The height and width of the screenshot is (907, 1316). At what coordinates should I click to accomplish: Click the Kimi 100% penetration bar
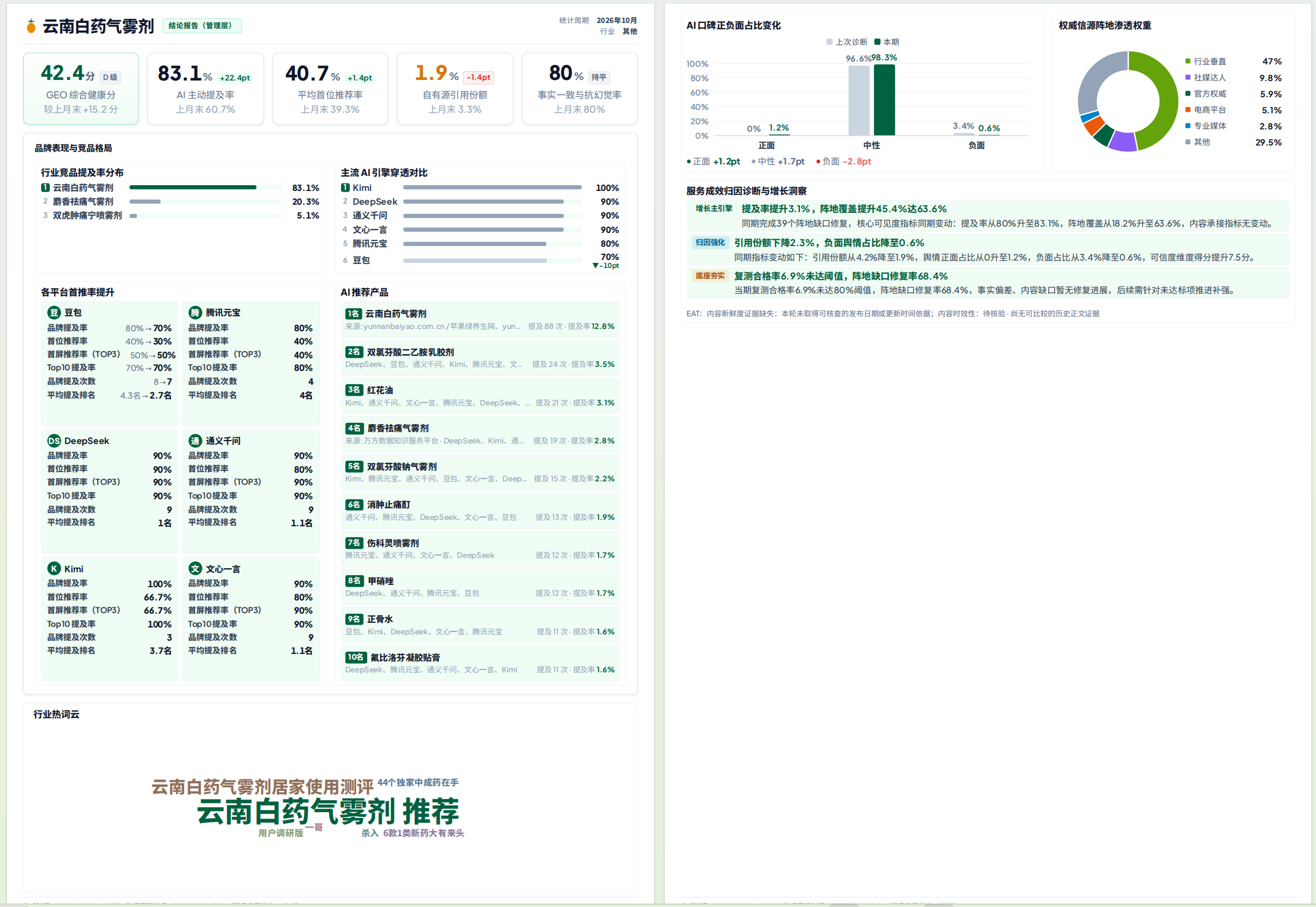(x=493, y=187)
